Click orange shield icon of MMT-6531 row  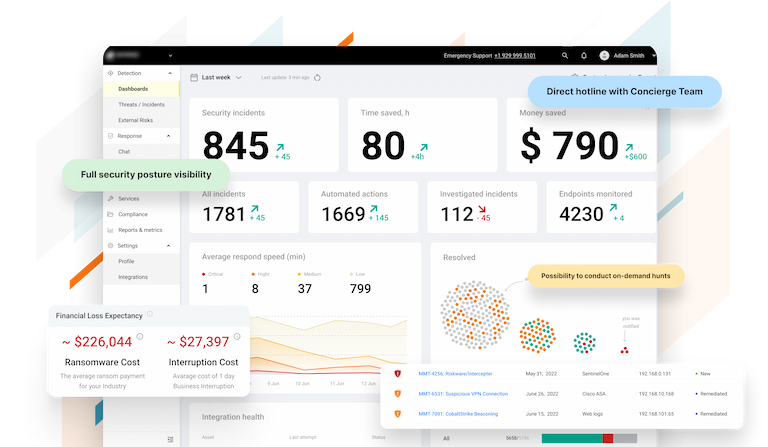point(398,394)
